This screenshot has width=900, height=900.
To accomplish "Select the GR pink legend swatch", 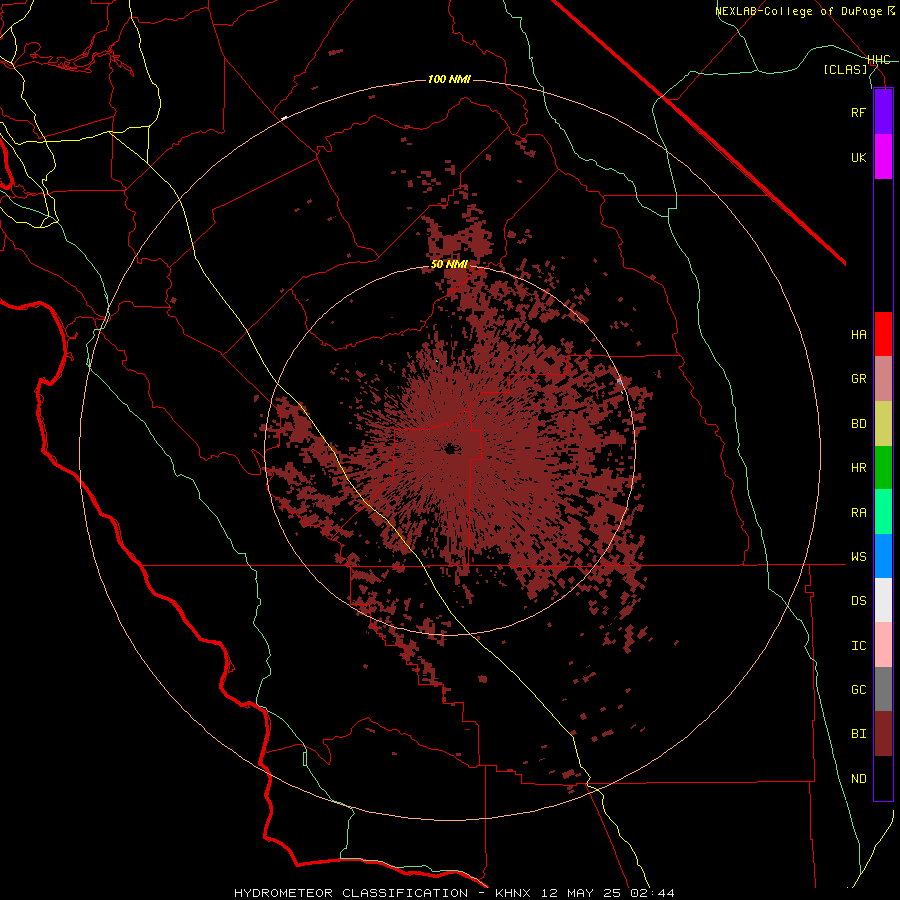I will point(883,378).
